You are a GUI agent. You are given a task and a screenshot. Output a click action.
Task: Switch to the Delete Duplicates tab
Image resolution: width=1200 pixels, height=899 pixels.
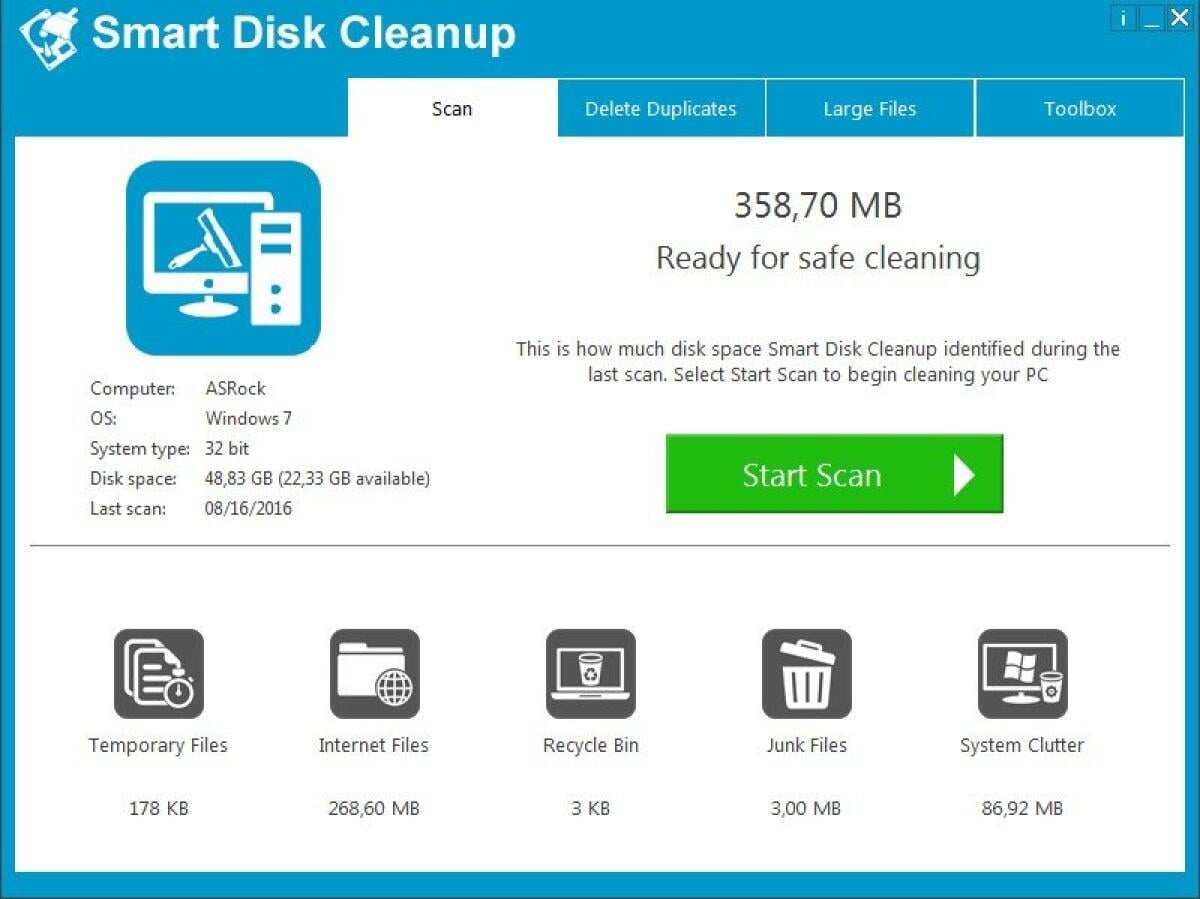click(661, 108)
